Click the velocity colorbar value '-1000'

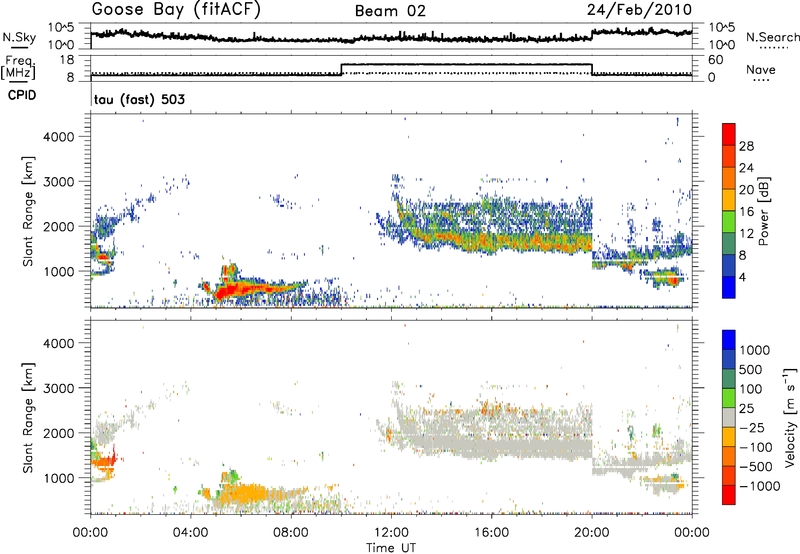tap(760, 486)
